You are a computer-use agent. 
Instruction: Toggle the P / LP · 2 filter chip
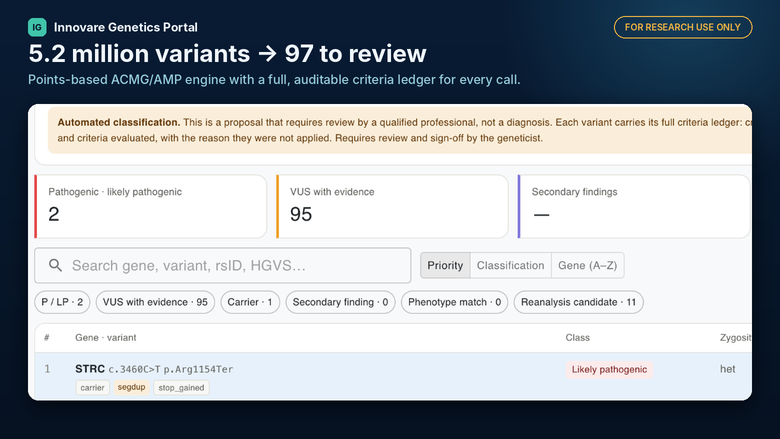pos(62,302)
